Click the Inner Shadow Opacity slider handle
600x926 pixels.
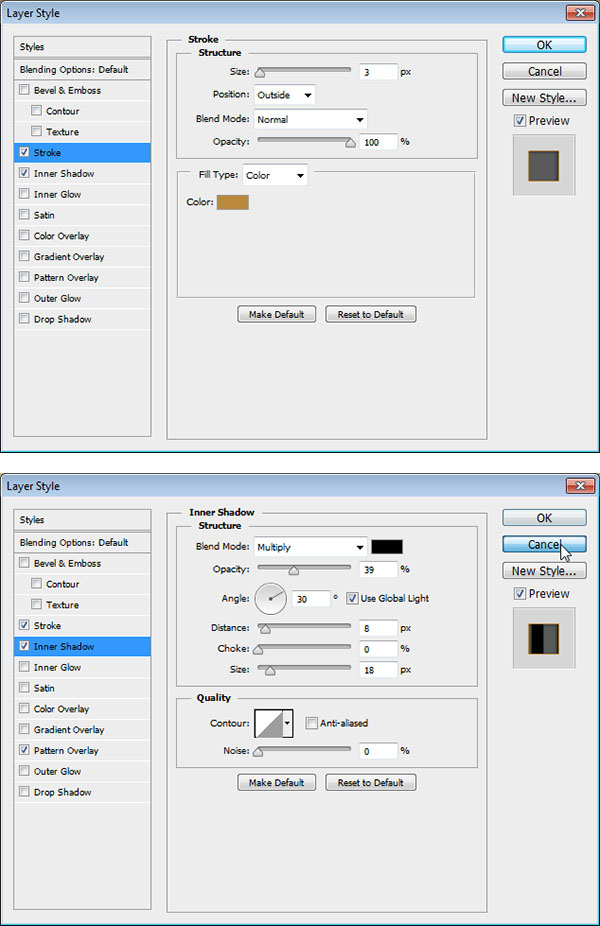tap(294, 570)
